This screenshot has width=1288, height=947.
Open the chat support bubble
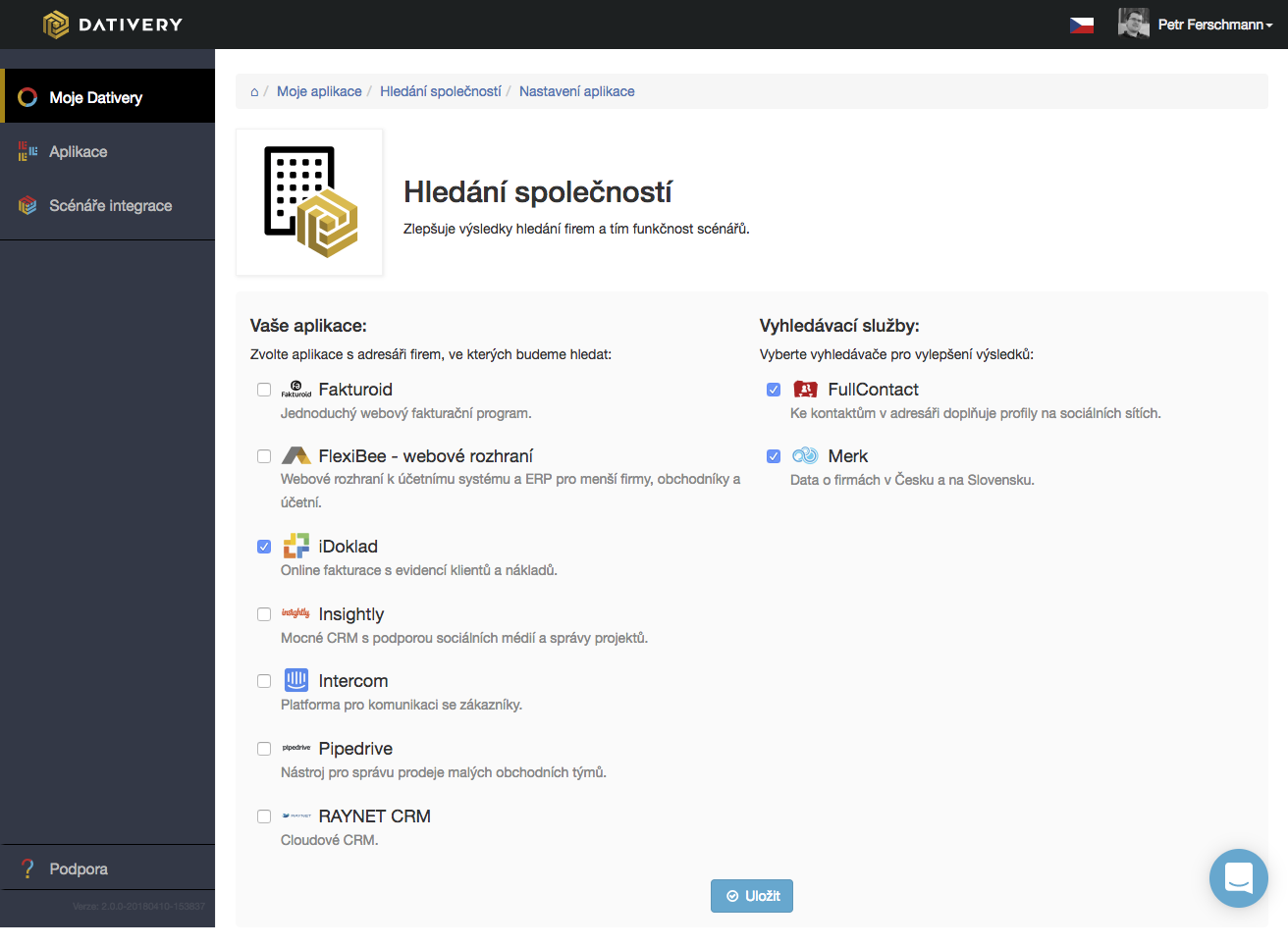pos(1238,877)
